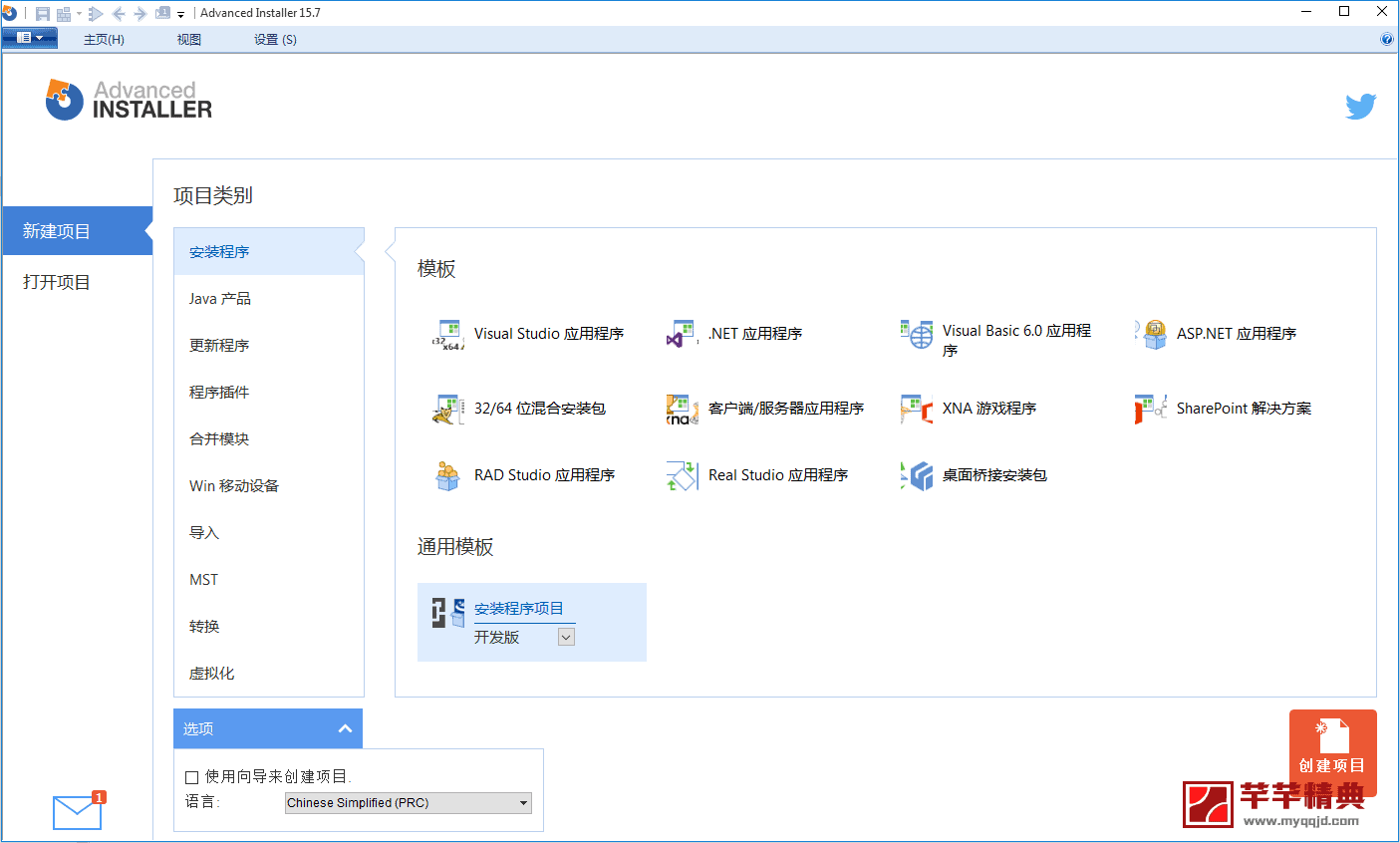Image resolution: width=1400 pixels, height=843 pixels.
Task: Open the quick access toolbar customize arrow
Action: pos(181,14)
